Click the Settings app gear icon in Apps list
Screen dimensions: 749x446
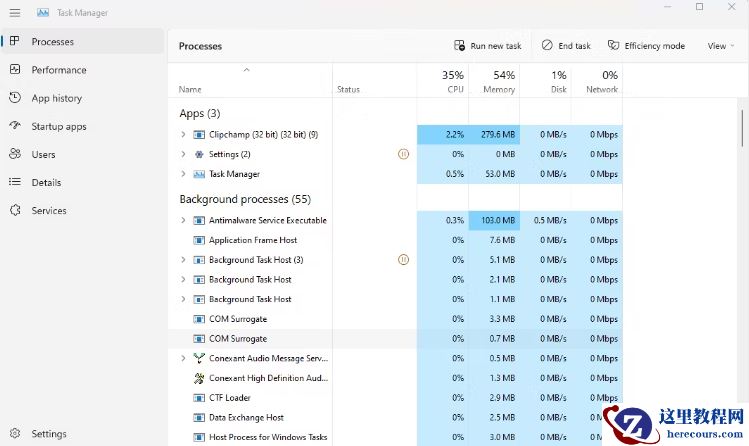tap(199, 154)
